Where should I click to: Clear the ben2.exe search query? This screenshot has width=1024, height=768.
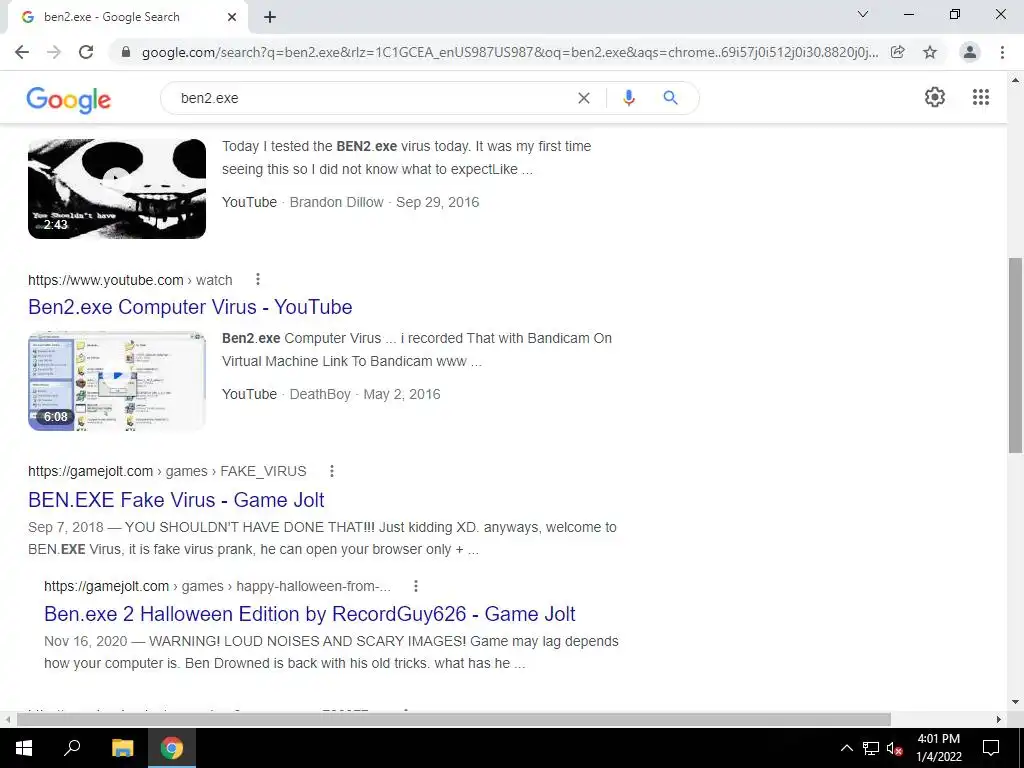584,98
